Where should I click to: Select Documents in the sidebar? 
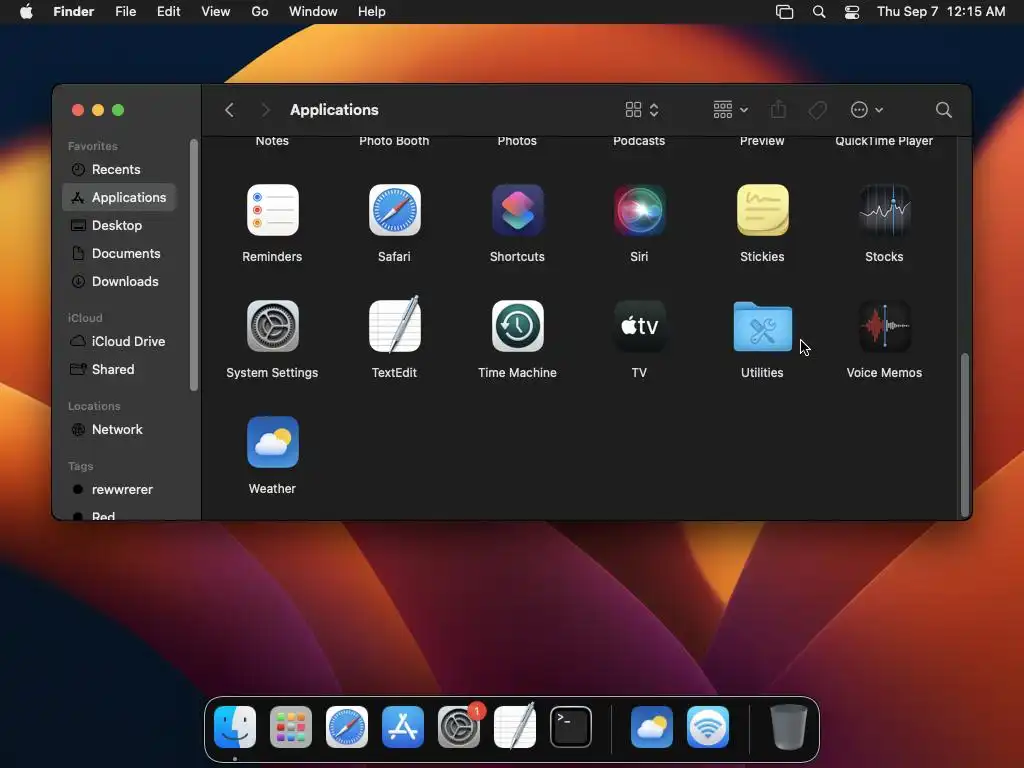pyautogui.click(x=120, y=253)
